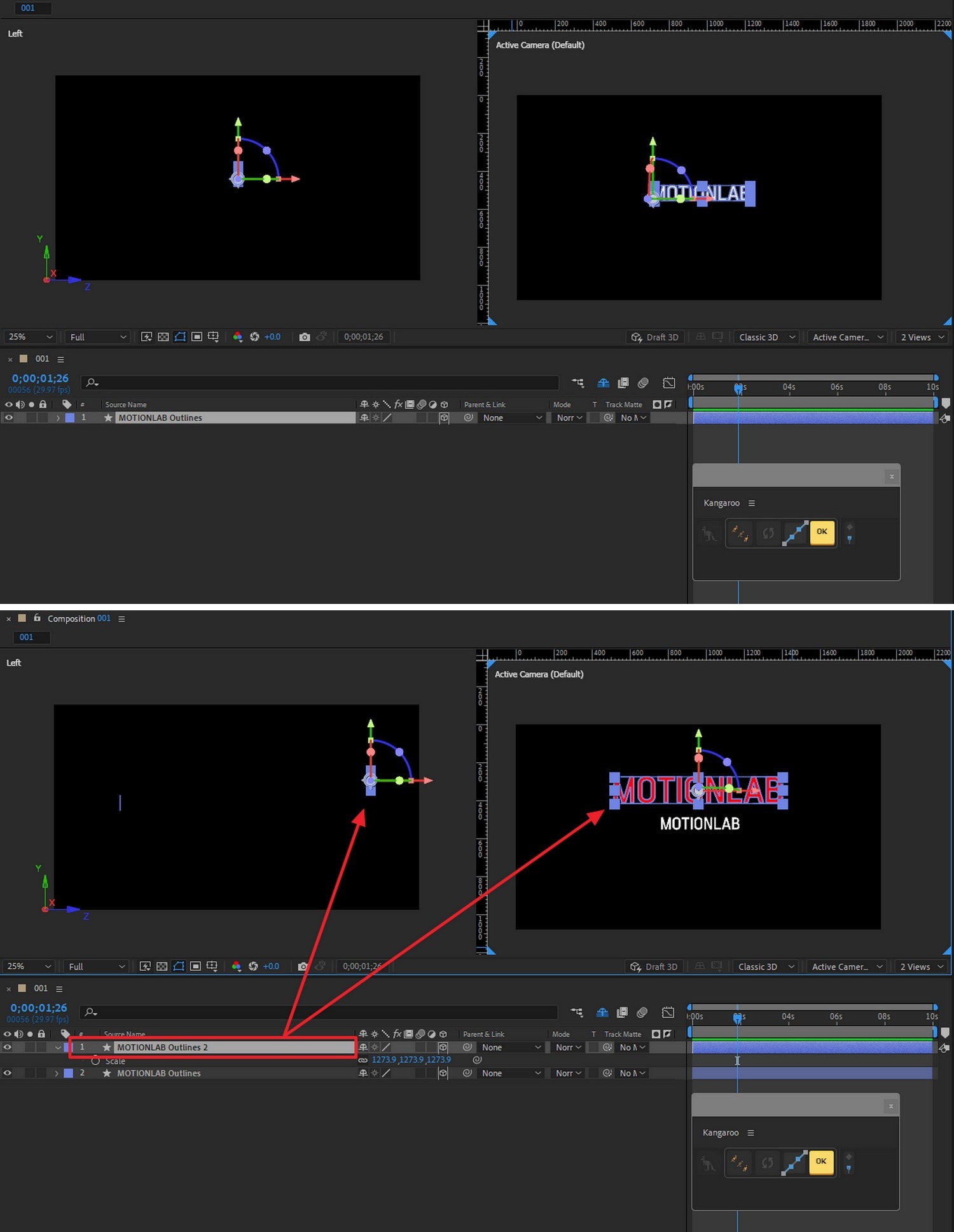954x1232 pixels.
Task: Enable motion blur for comp in the upper timeline
Action: pos(643,383)
